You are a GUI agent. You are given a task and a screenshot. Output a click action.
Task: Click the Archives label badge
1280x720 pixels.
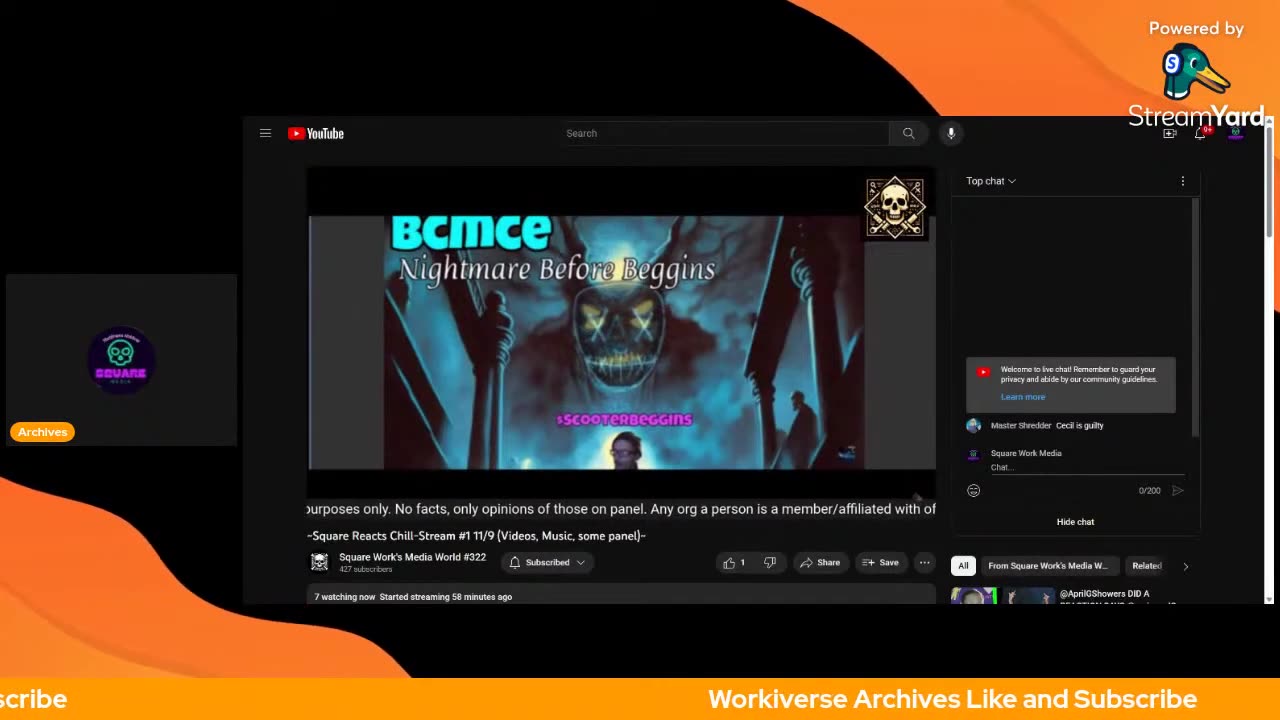tap(42, 432)
